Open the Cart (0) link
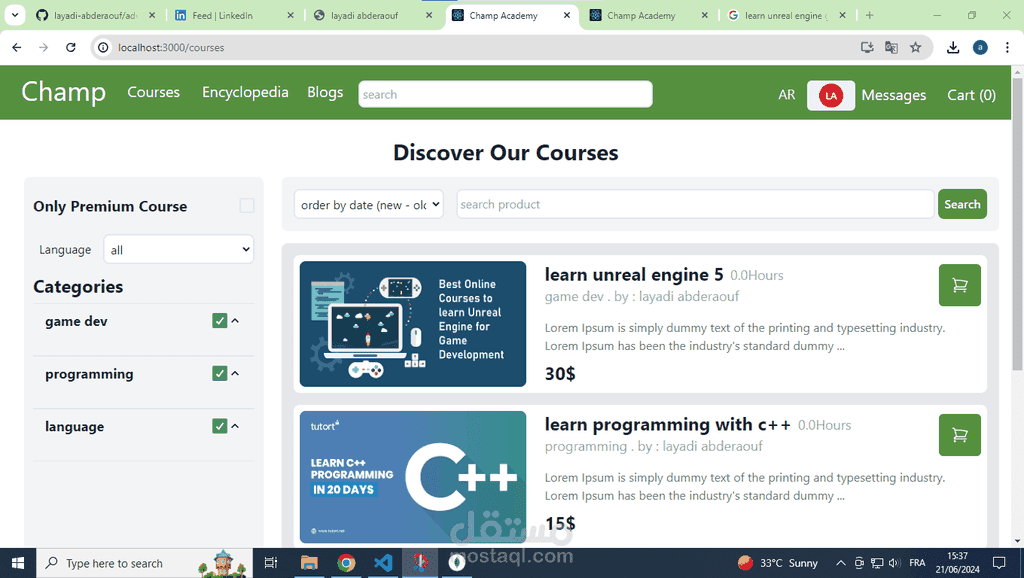1024x578 pixels. [971, 95]
